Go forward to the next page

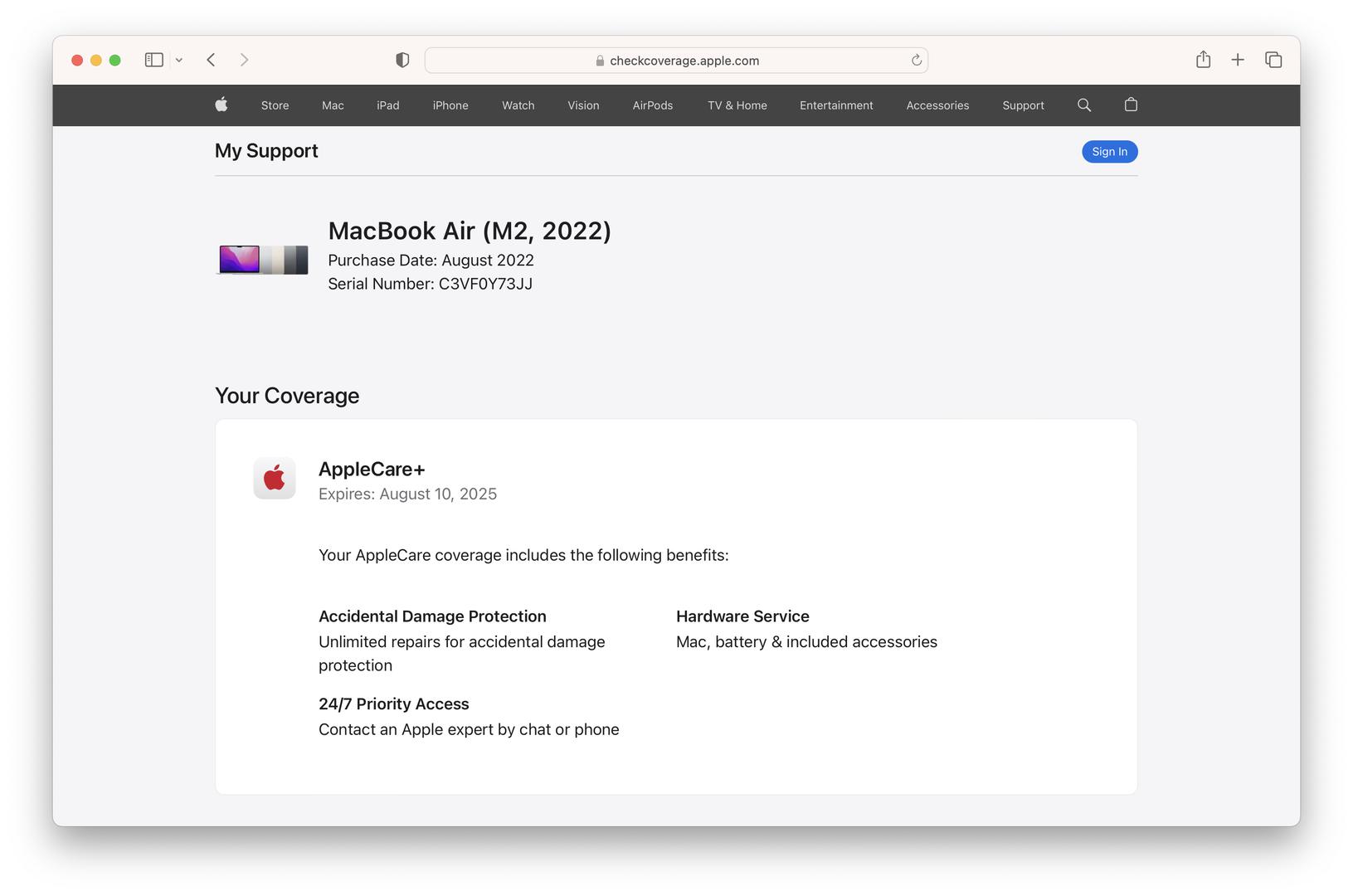[244, 60]
